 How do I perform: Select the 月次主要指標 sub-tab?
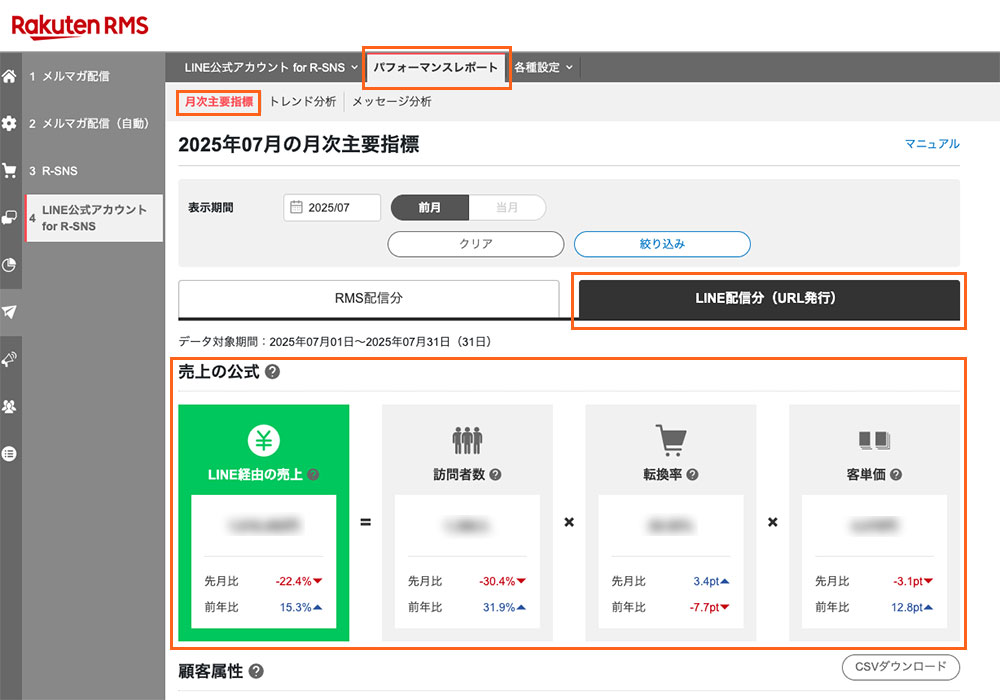pyautogui.click(x=219, y=101)
